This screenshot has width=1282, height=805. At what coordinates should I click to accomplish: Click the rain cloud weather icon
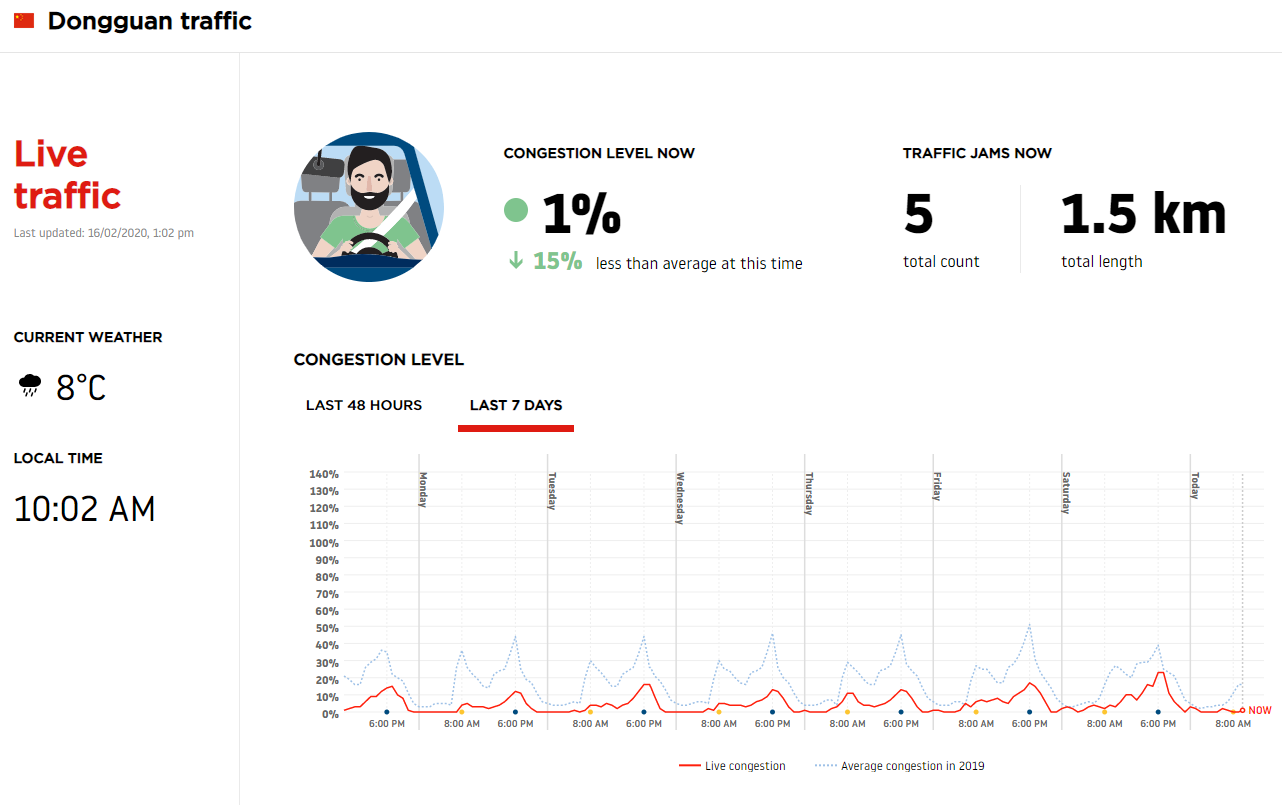tap(30, 386)
